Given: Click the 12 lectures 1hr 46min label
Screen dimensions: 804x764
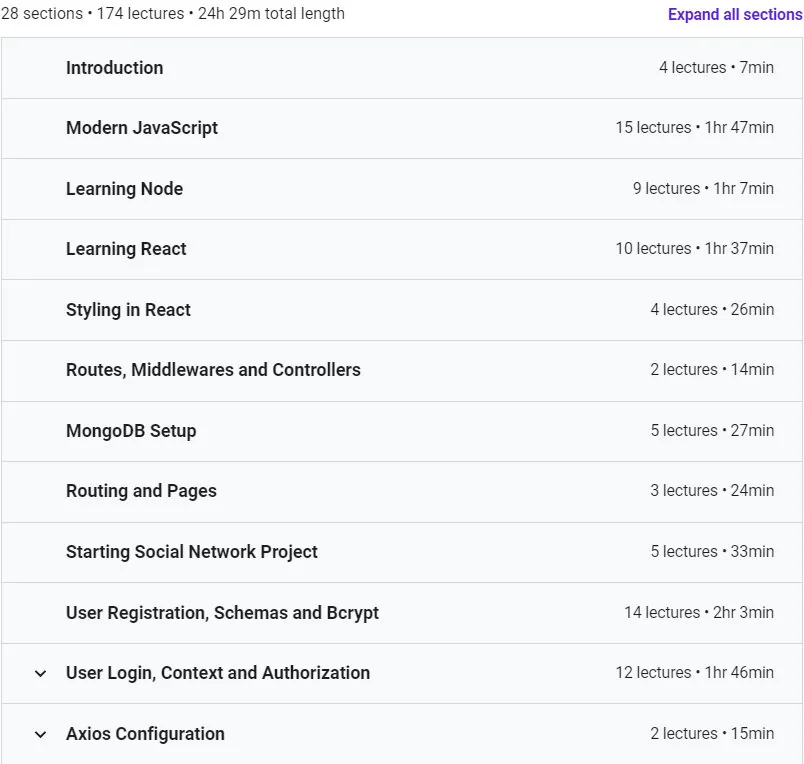Looking at the screenshot, I should [x=694, y=672].
